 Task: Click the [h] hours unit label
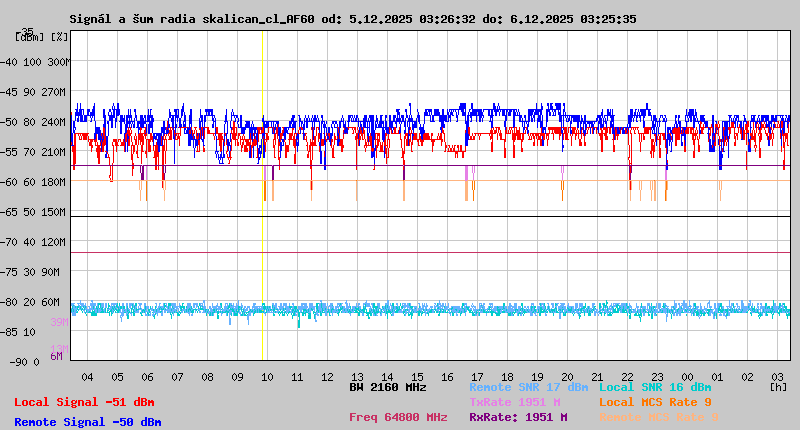[777, 385]
